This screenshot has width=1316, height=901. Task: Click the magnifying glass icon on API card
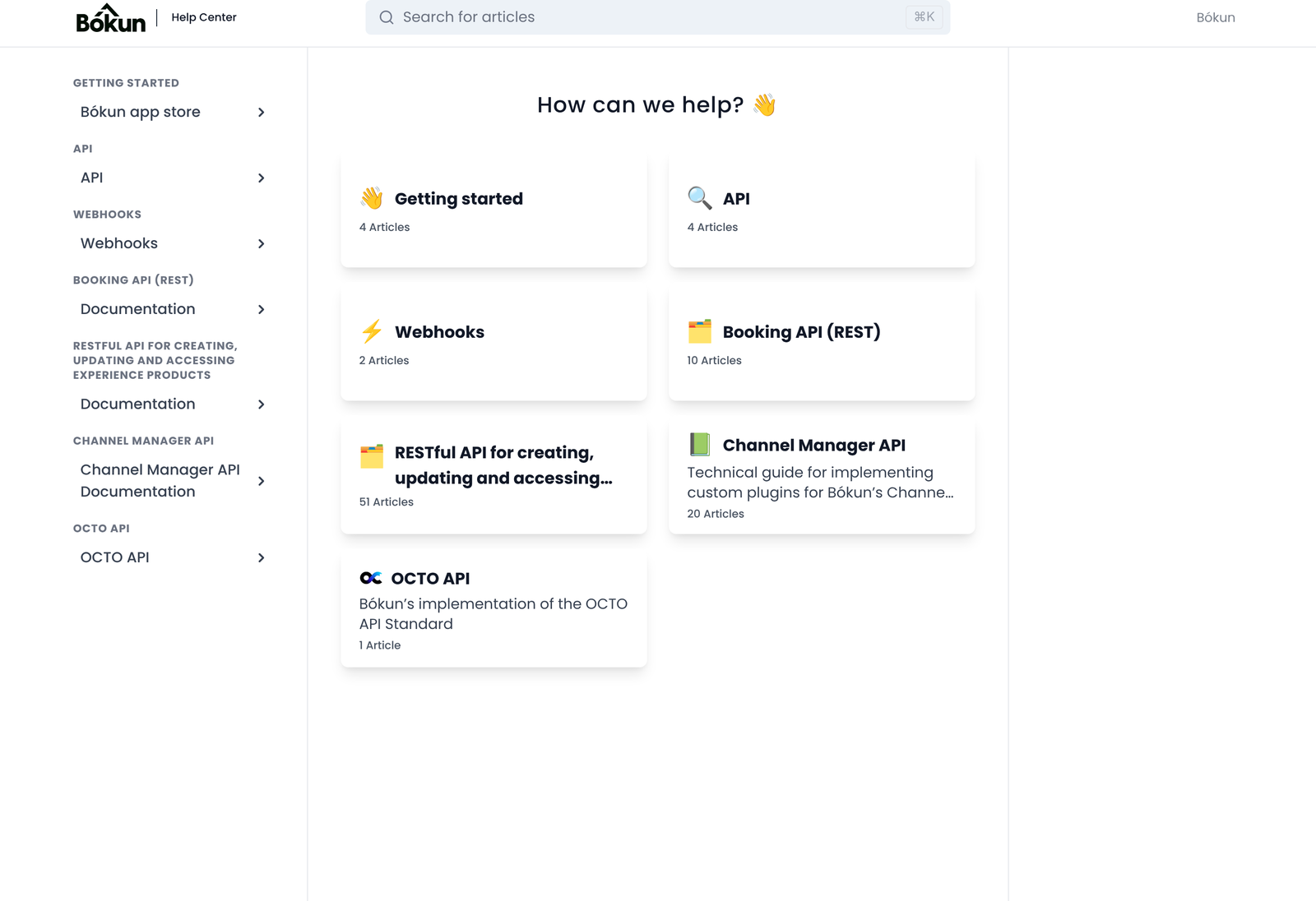[x=700, y=198]
